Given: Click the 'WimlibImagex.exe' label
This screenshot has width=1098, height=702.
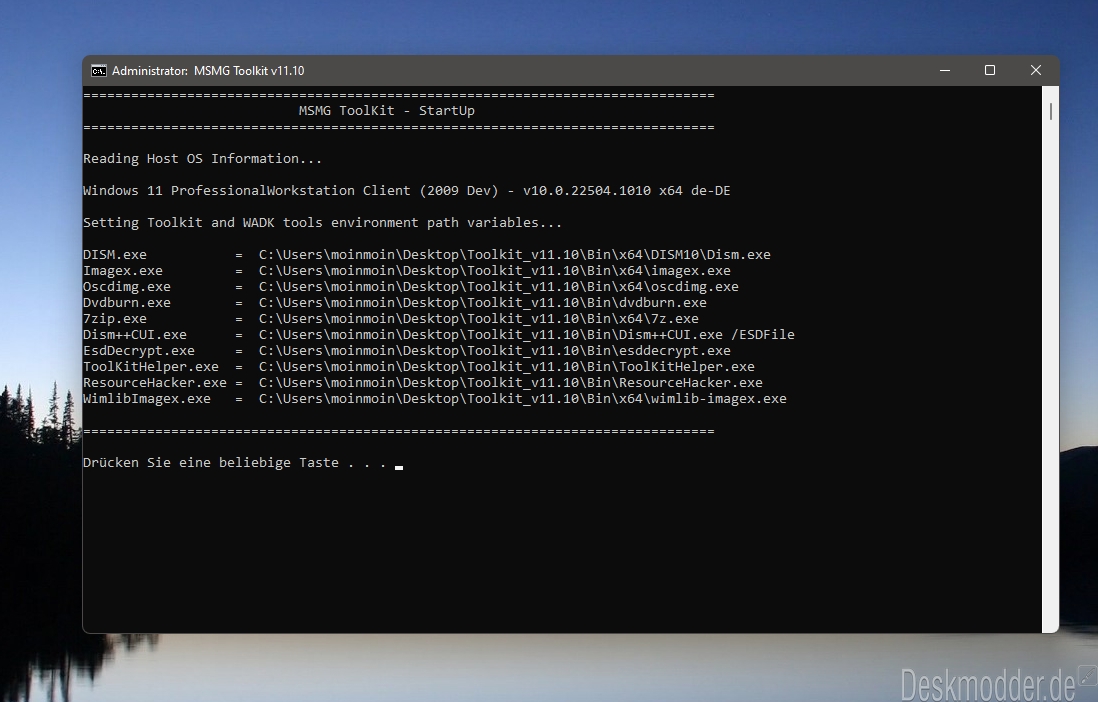Looking at the screenshot, I should 146,399.
